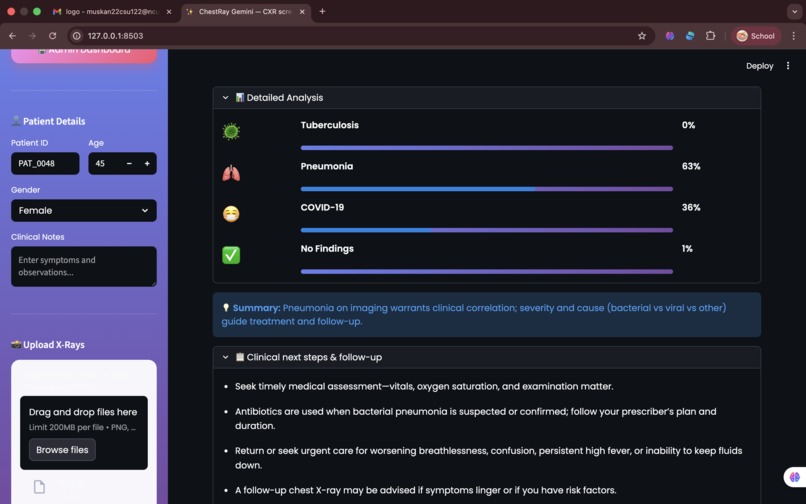Click the Pneumonia lungs icon
Viewport: 806px width, 504px height.
pyautogui.click(x=231, y=173)
